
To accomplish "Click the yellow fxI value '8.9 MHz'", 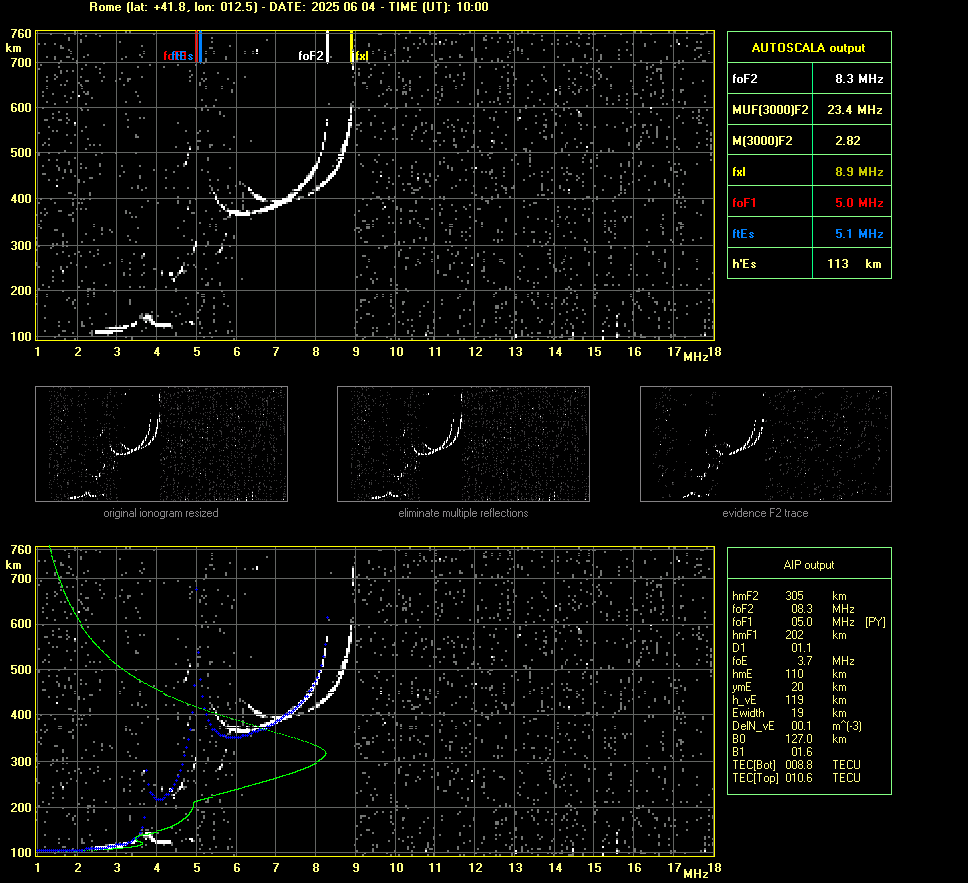I will pos(859,172).
